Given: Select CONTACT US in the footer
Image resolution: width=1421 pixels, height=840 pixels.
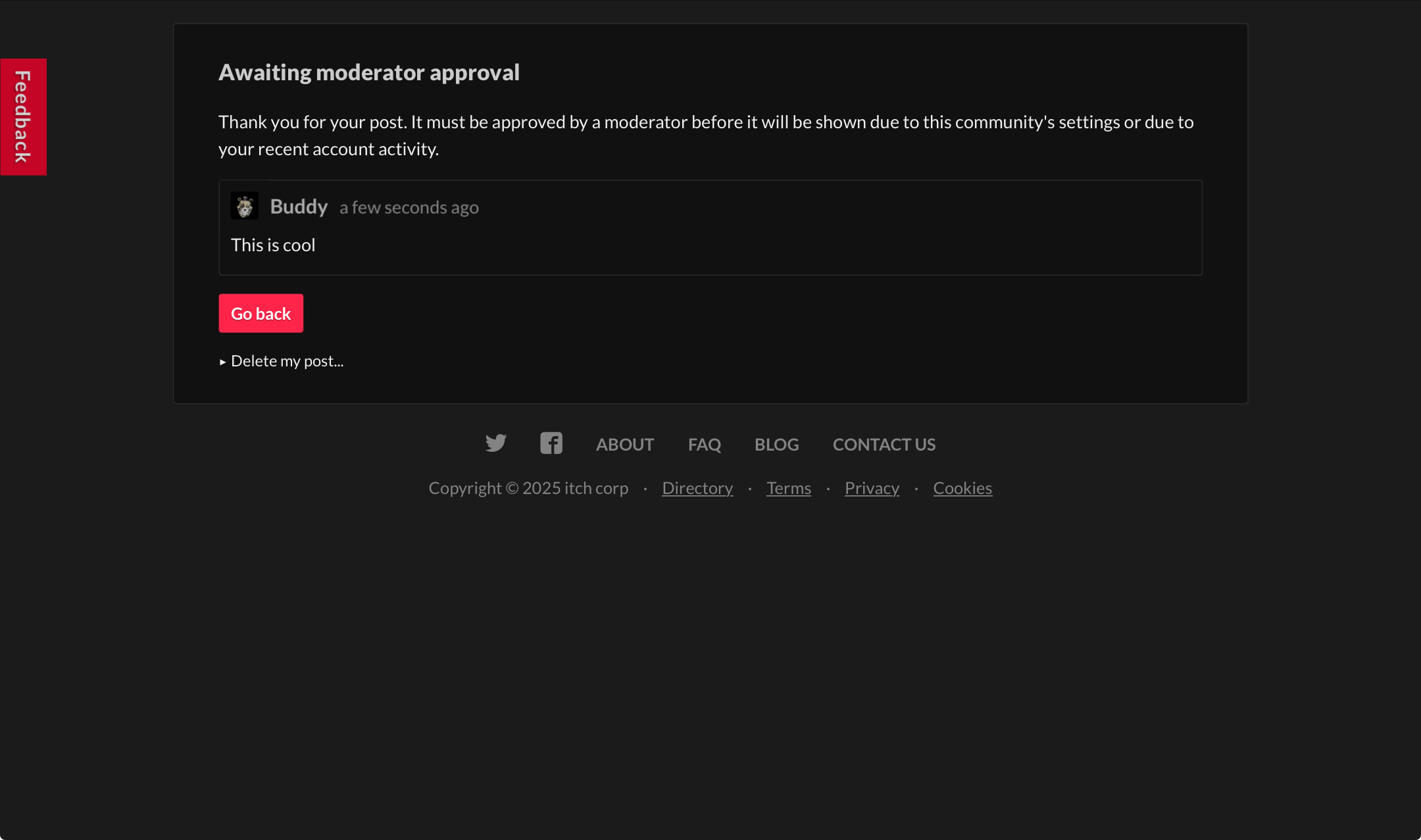Looking at the screenshot, I should tap(884, 445).
